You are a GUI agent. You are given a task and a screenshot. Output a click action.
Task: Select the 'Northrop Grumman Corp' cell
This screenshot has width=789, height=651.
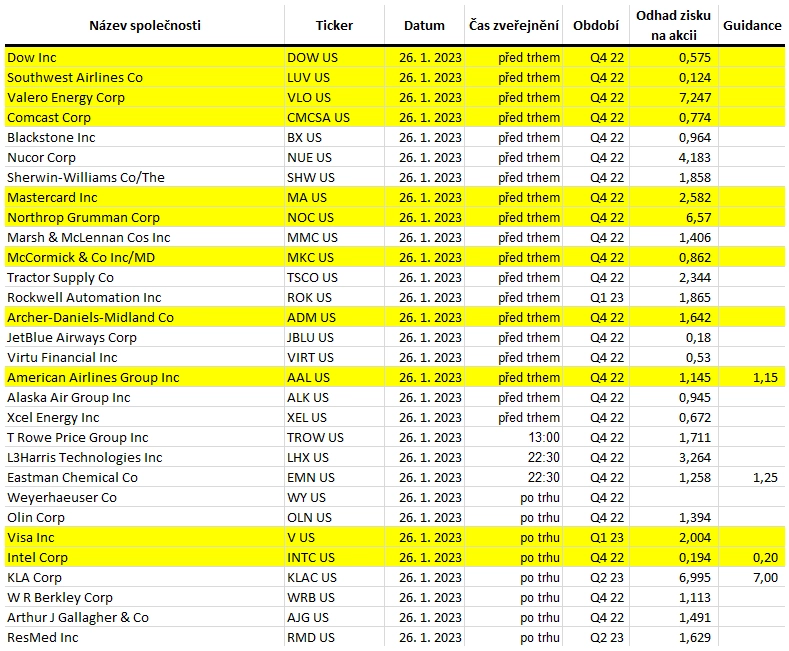click(144, 217)
